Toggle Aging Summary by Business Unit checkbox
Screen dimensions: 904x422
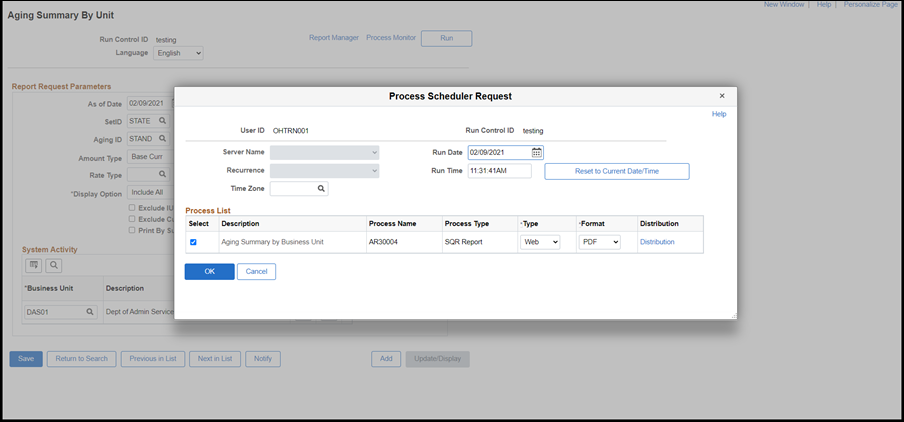click(x=194, y=242)
